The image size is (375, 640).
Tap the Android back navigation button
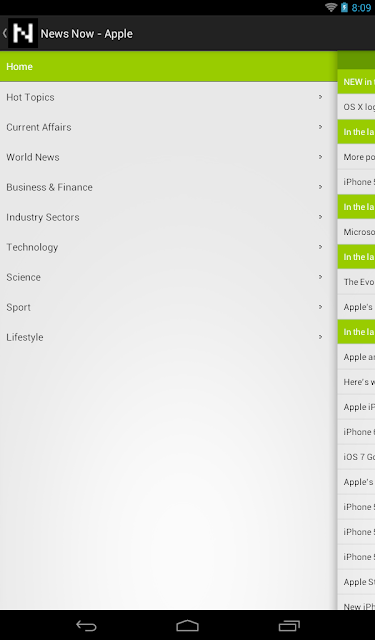86,625
